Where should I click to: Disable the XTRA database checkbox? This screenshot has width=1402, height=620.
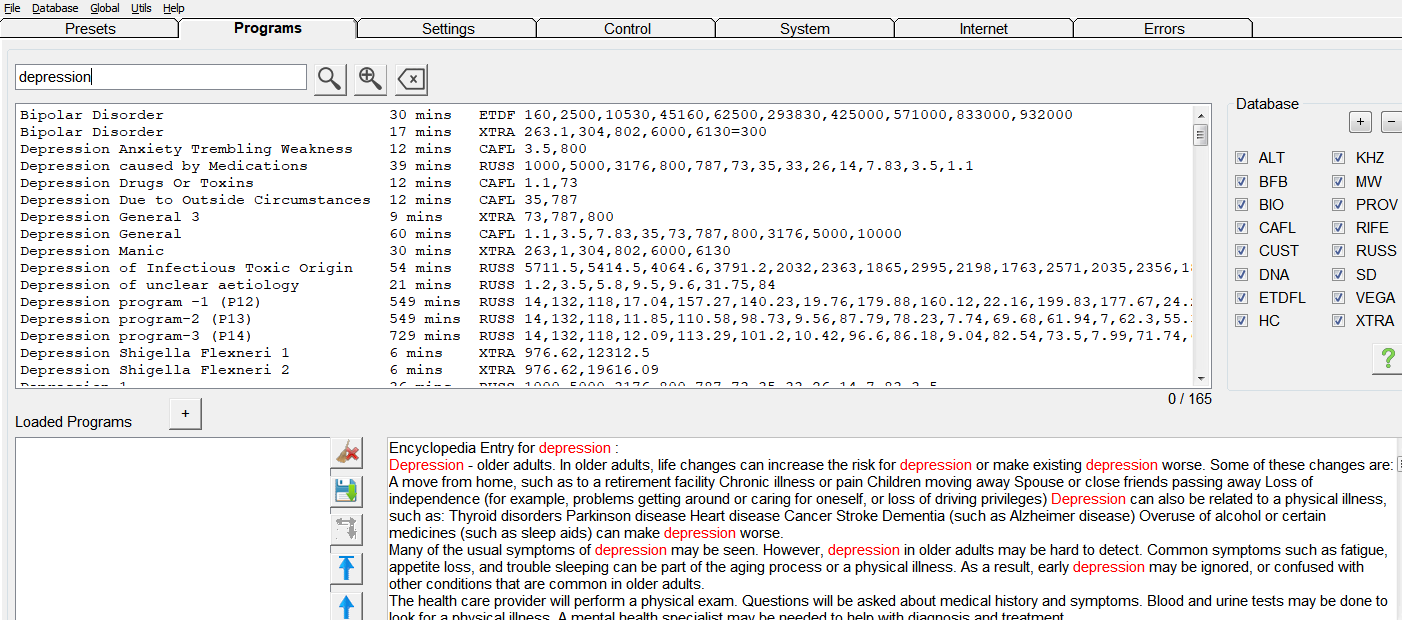pos(1339,321)
